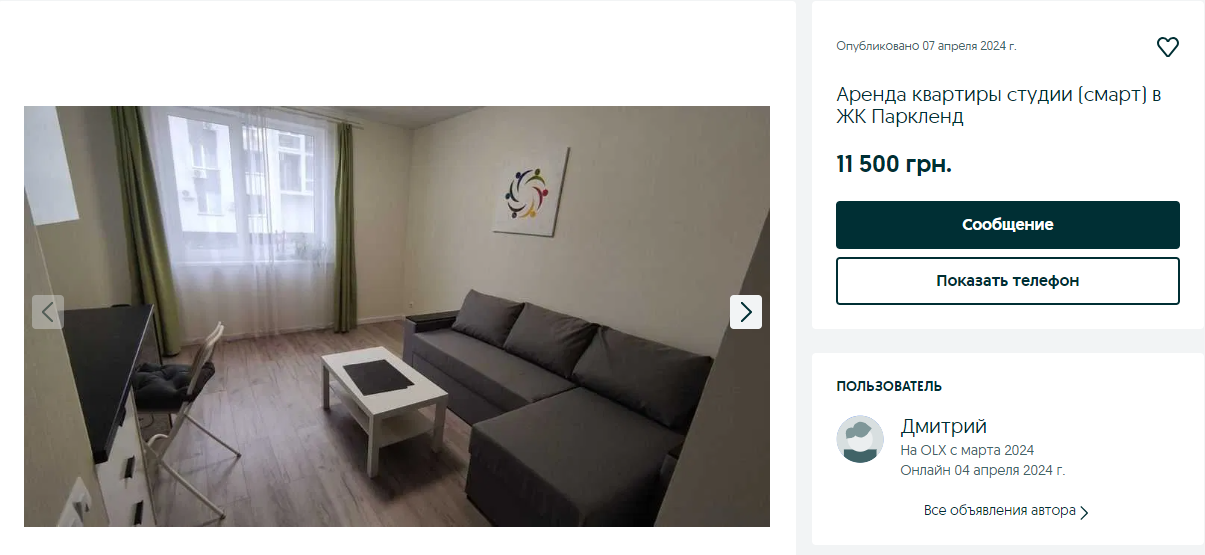Image resolution: width=1205 pixels, height=555 pixels.
Task: Add listing to favorites with heart icon
Action: point(1167,47)
